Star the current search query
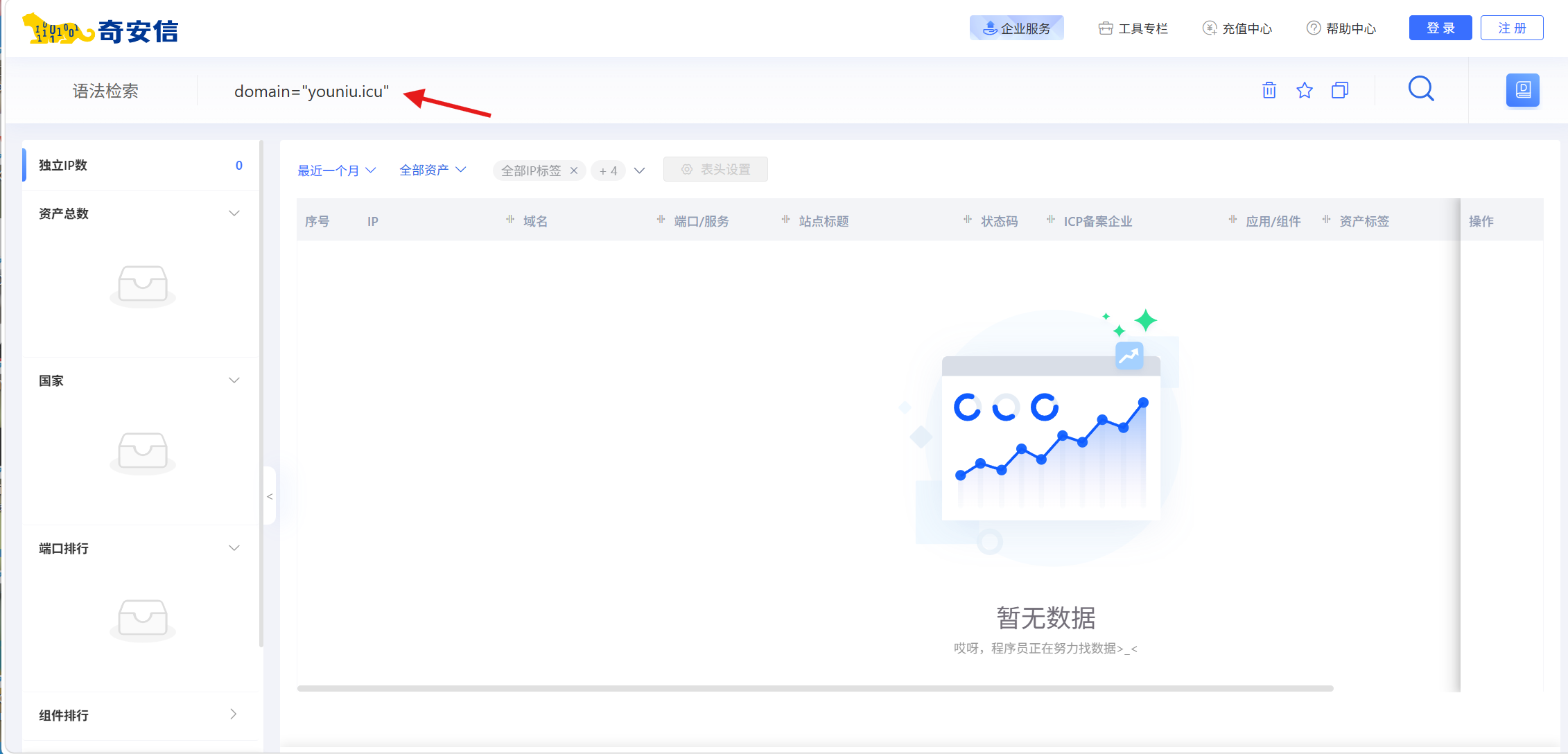Viewport: 1568px width, 754px height. point(1305,90)
